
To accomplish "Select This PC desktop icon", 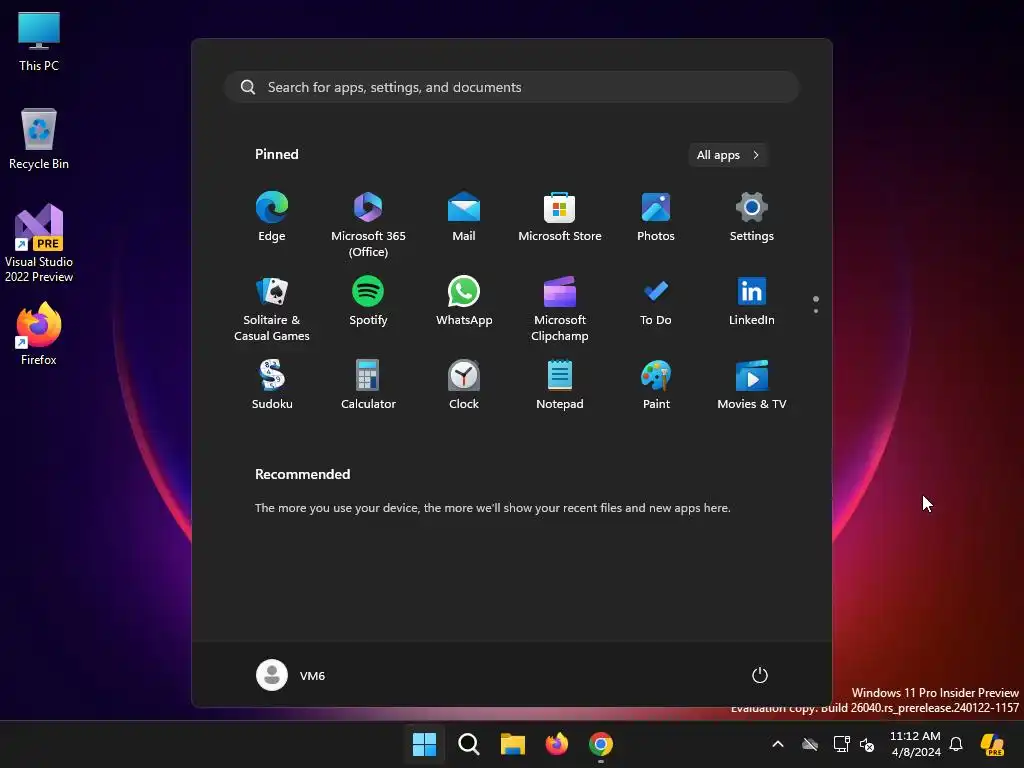I will point(39,41).
